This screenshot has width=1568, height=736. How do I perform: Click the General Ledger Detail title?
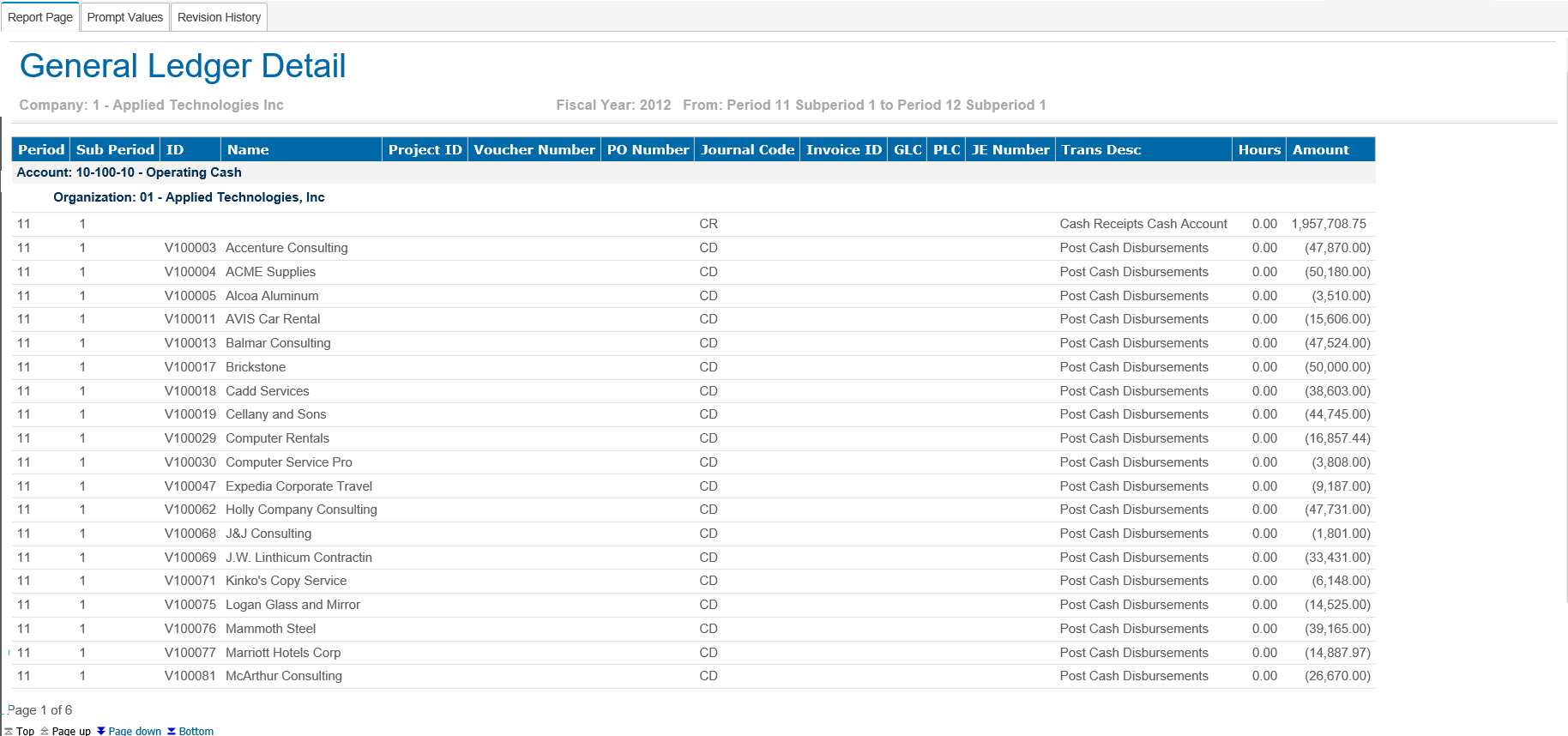pyautogui.click(x=183, y=66)
